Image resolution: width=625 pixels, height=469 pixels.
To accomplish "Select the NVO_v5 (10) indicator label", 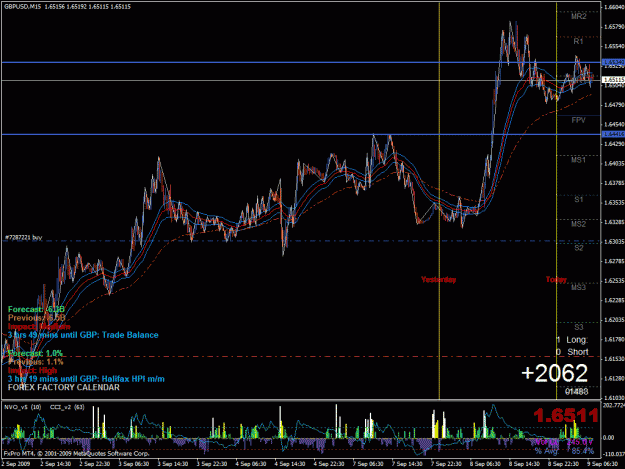I will click(22, 407).
